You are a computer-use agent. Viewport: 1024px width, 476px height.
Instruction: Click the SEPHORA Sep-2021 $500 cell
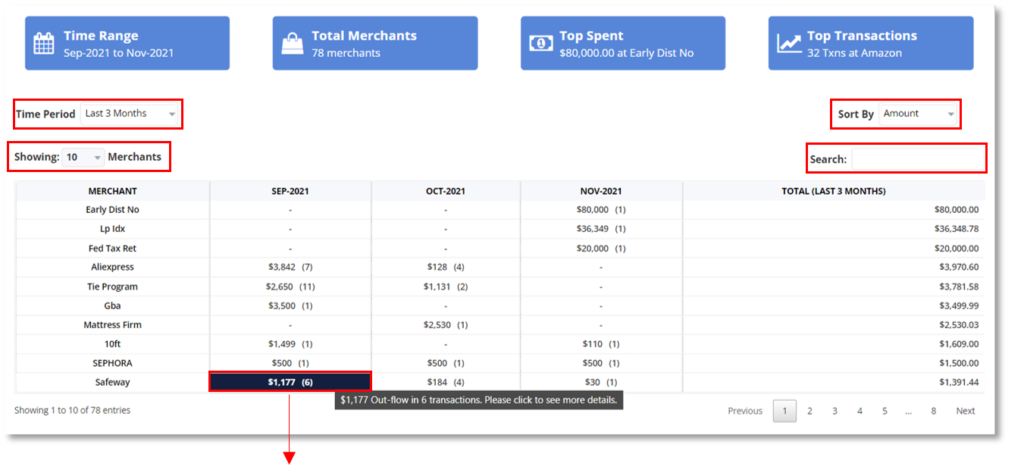(x=290, y=363)
